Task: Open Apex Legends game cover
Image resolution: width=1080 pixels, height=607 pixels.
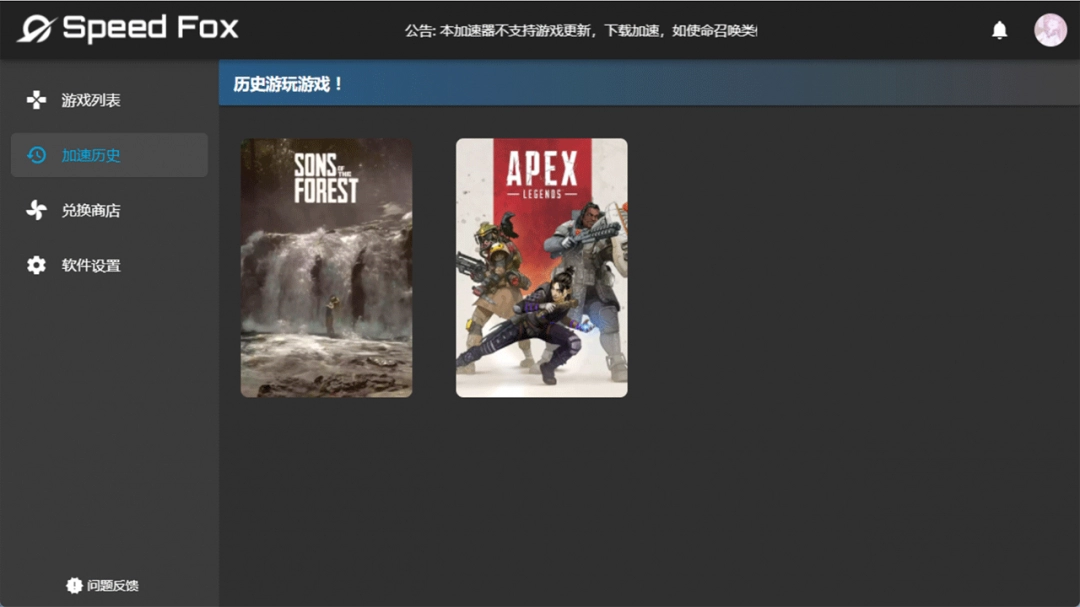Action: [541, 267]
